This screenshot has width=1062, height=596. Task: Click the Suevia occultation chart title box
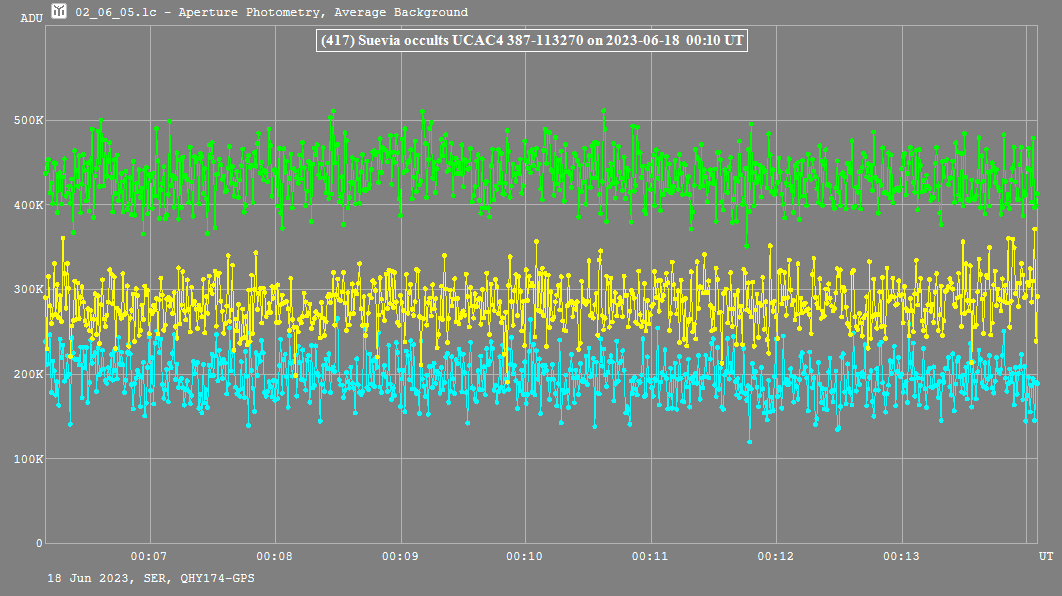[x=530, y=40]
